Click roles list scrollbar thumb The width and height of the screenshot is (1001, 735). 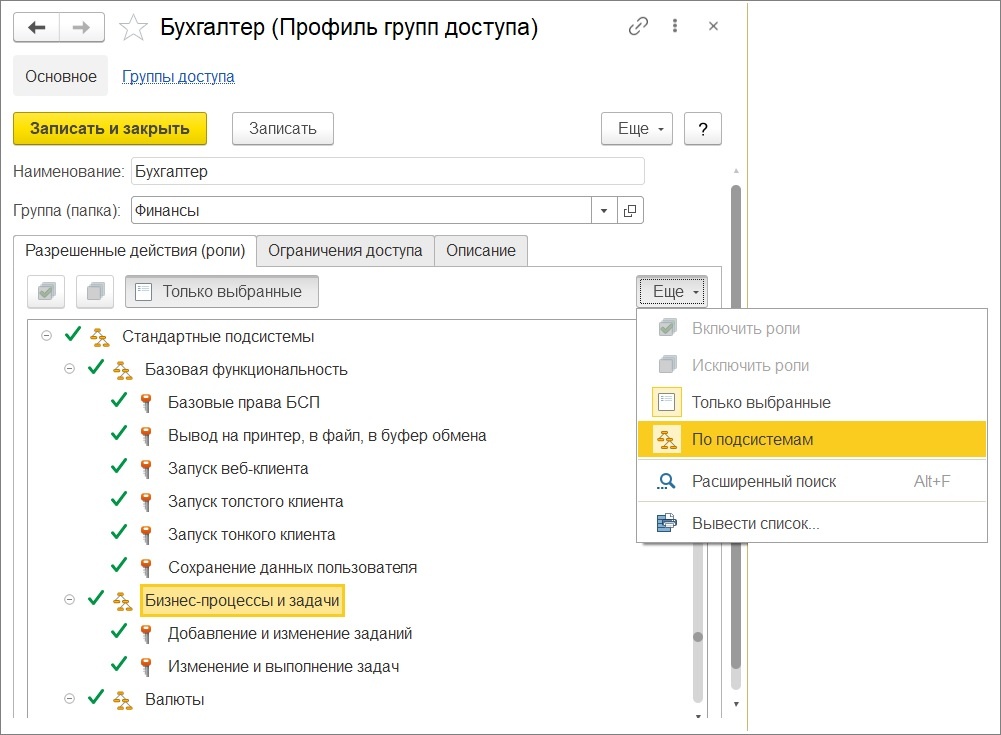tap(698, 637)
